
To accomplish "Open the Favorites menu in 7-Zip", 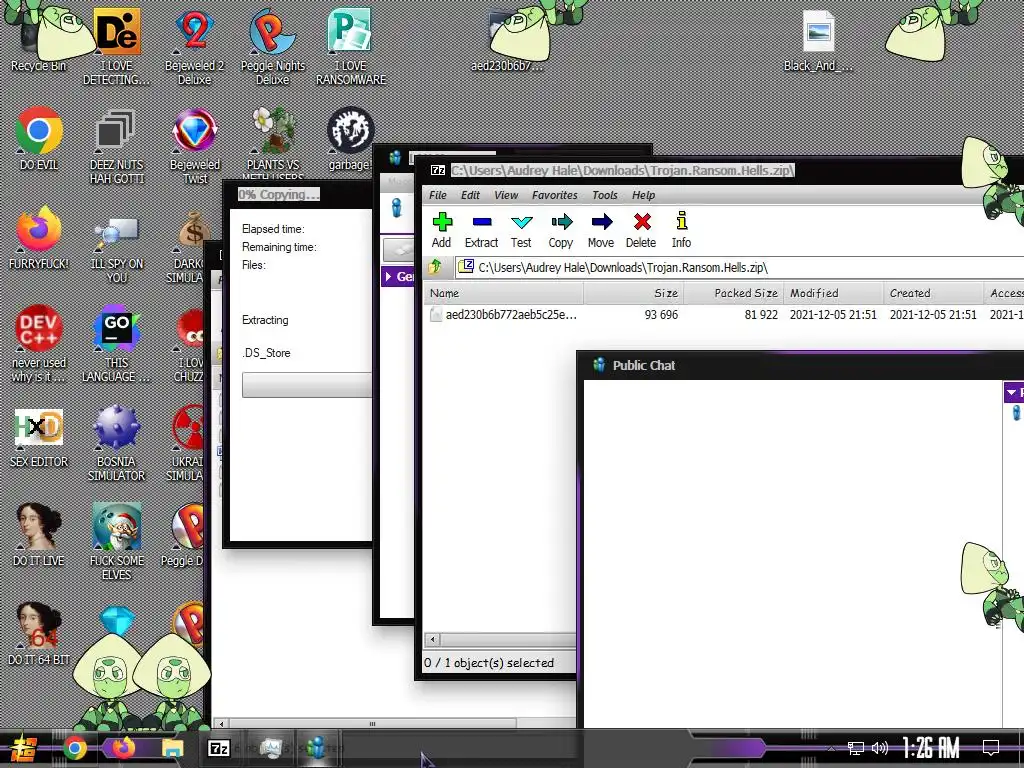I will pos(554,195).
